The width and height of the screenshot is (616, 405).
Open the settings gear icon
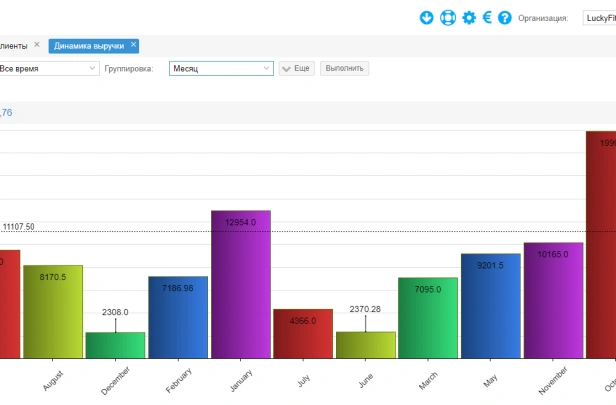coord(469,18)
